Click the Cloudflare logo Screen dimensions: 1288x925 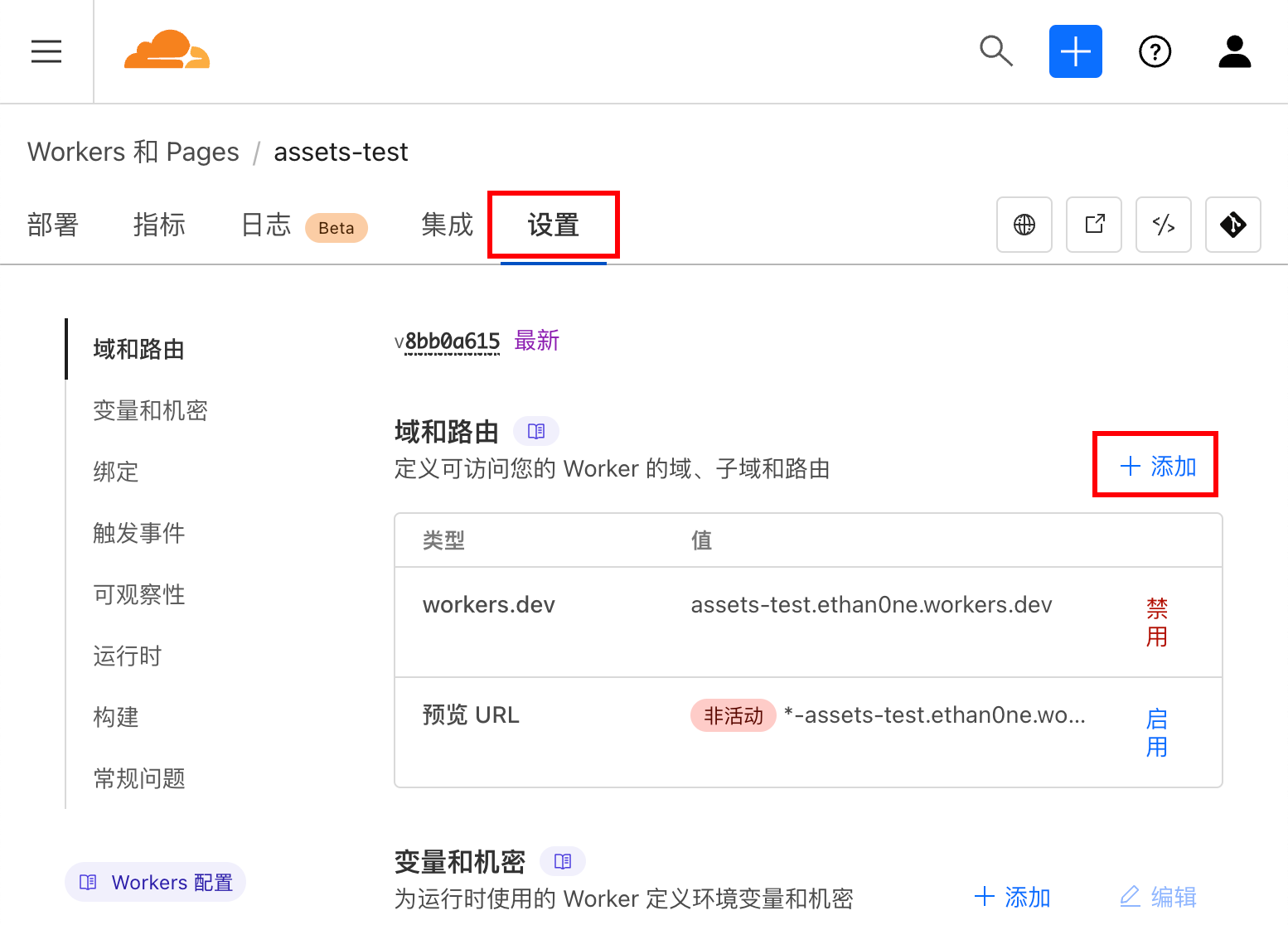coord(167,50)
